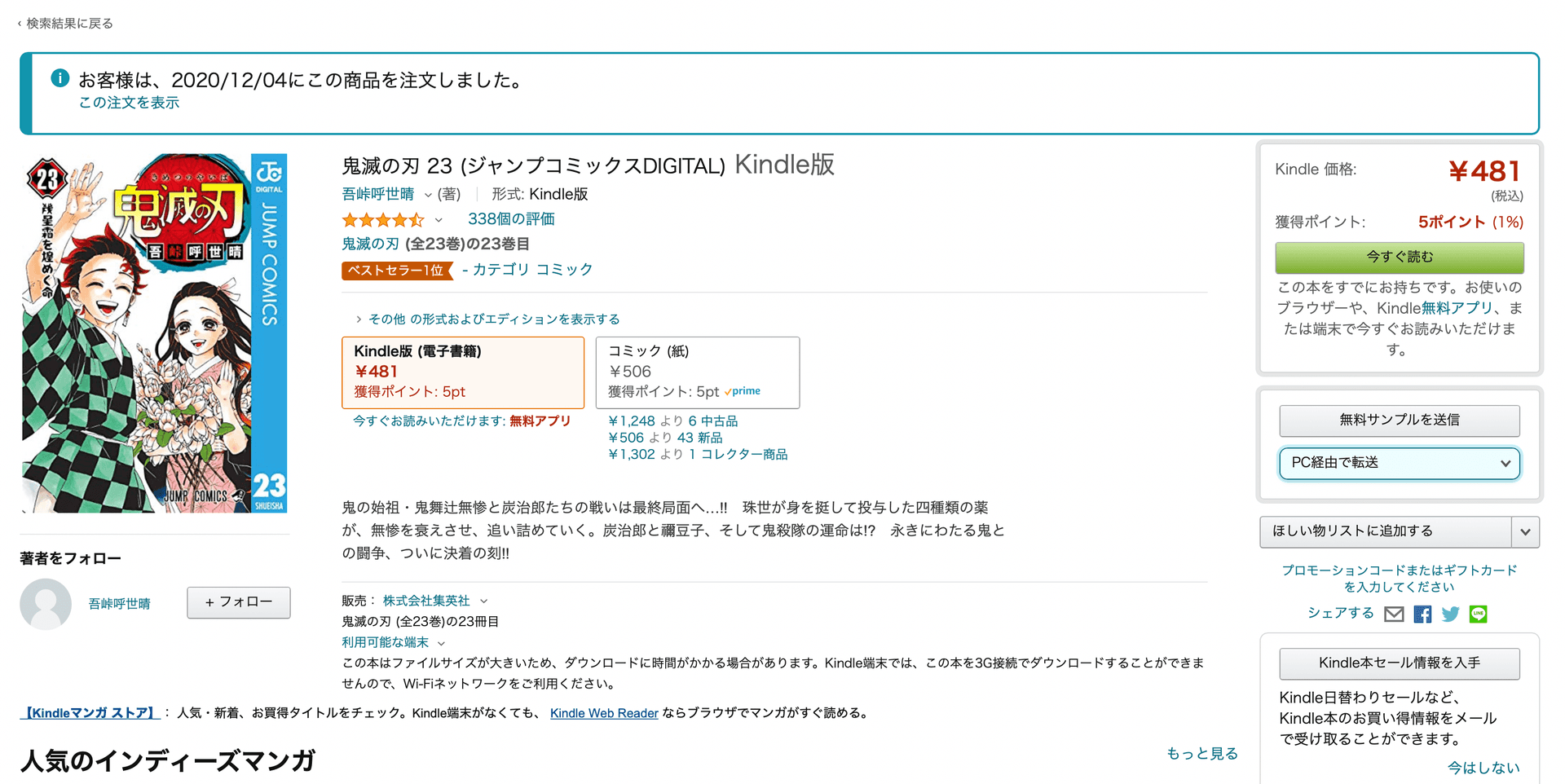Enter promotion code or gift card link

click(1400, 579)
